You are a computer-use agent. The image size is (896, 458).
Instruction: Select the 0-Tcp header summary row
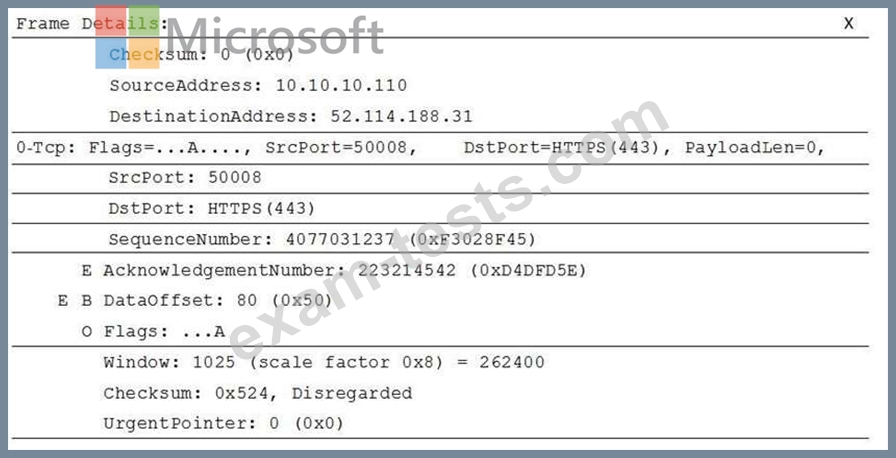[440, 148]
